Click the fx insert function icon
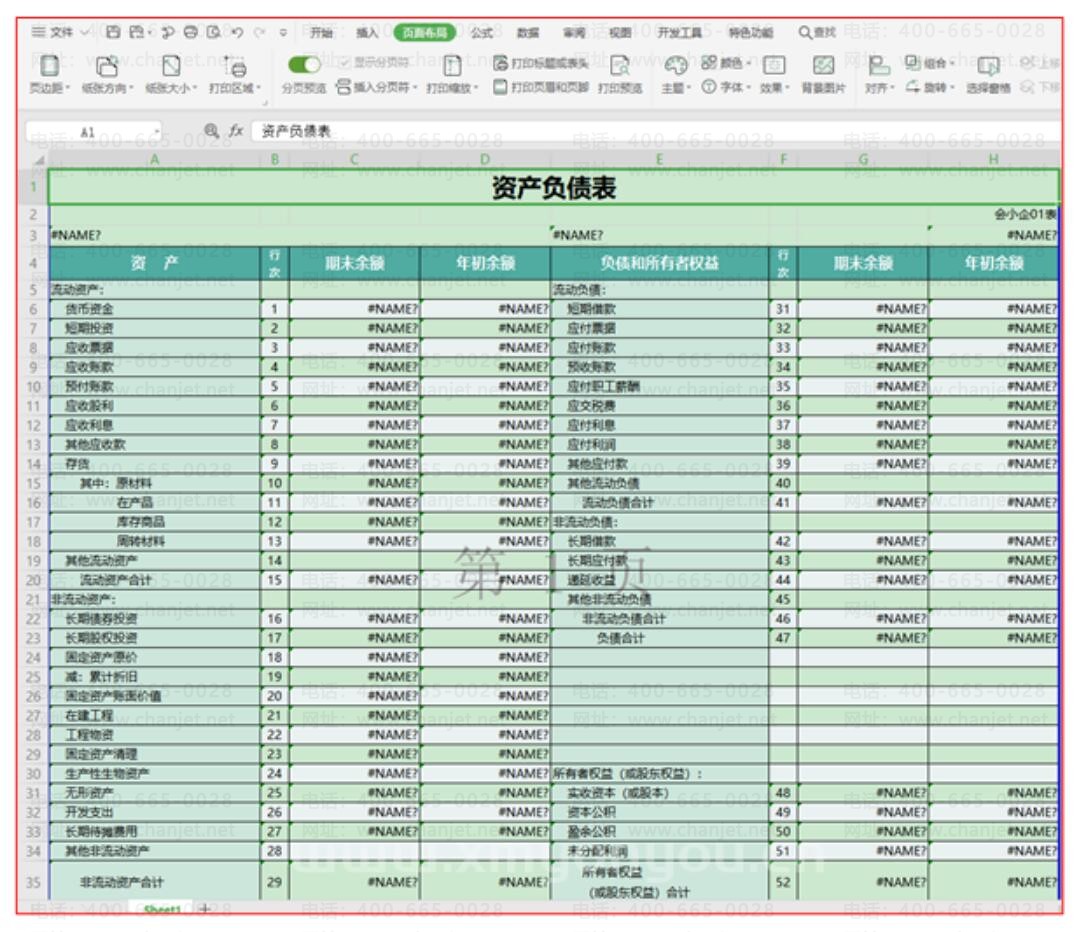Screen dimensions: 1082x932 pyautogui.click(x=236, y=130)
